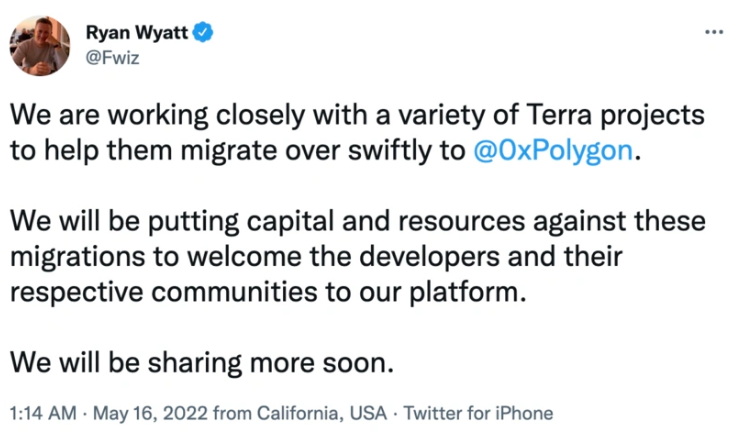Image resolution: width=729 pixels, height=435 pixels.
Task: Click the "We will be sharing more soon." line
Action: click(202, 362)
